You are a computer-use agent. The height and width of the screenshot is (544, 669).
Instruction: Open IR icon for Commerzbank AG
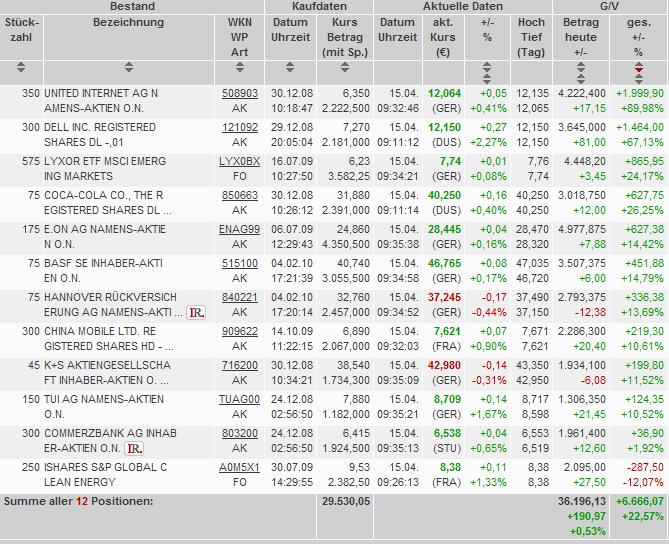pos(134,448)
